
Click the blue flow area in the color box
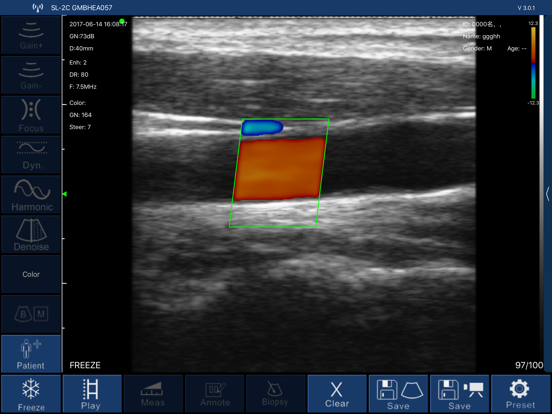(262, 128)
